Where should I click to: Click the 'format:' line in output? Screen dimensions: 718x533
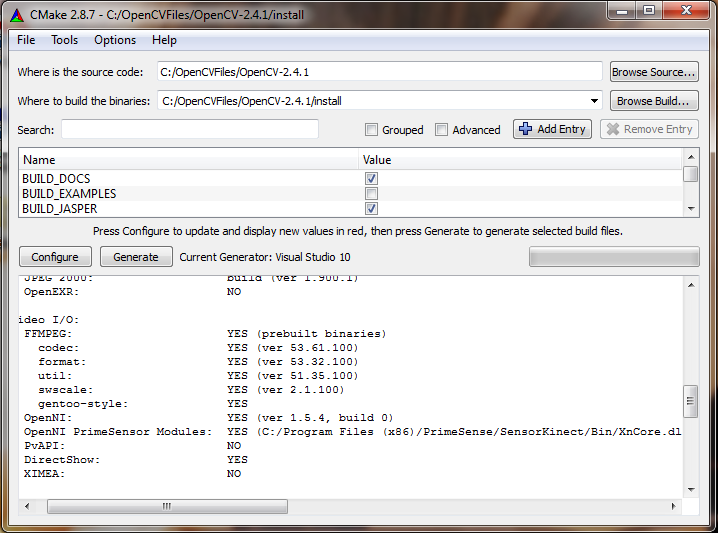(x=62, y=362)
